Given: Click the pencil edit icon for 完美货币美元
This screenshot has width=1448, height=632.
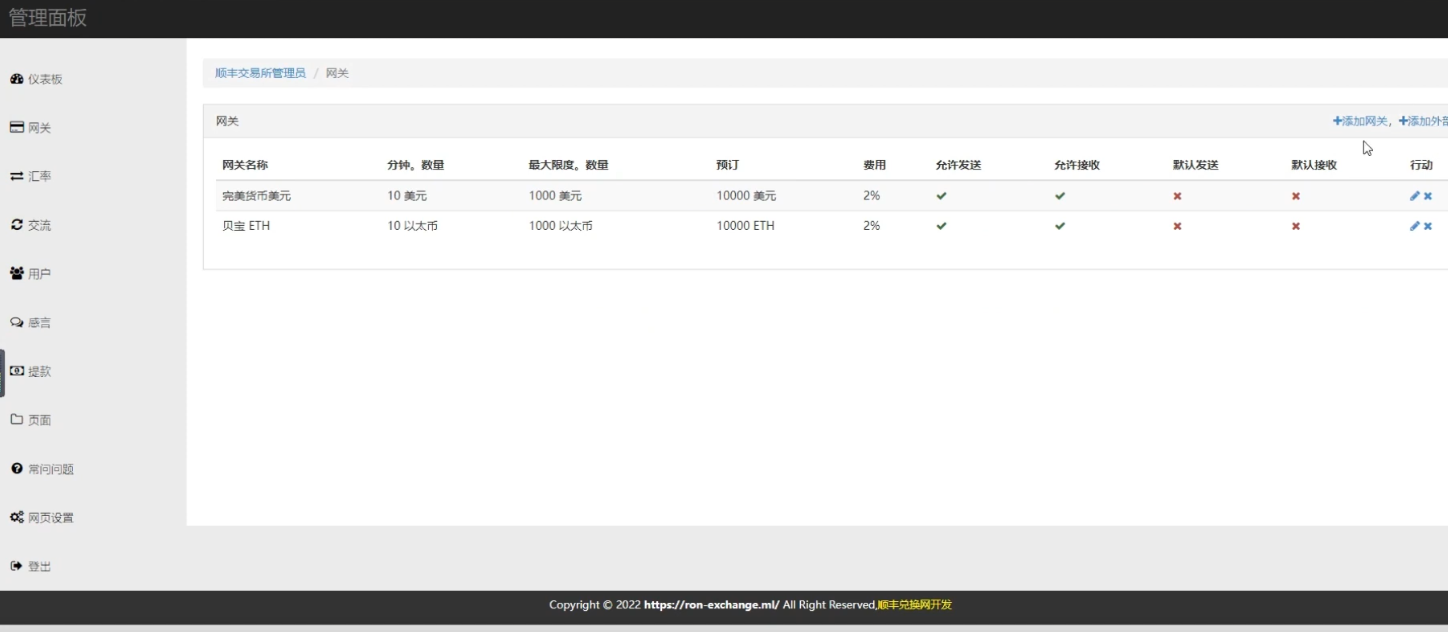Looking at the screenshot, I should tap(1414, 196).
